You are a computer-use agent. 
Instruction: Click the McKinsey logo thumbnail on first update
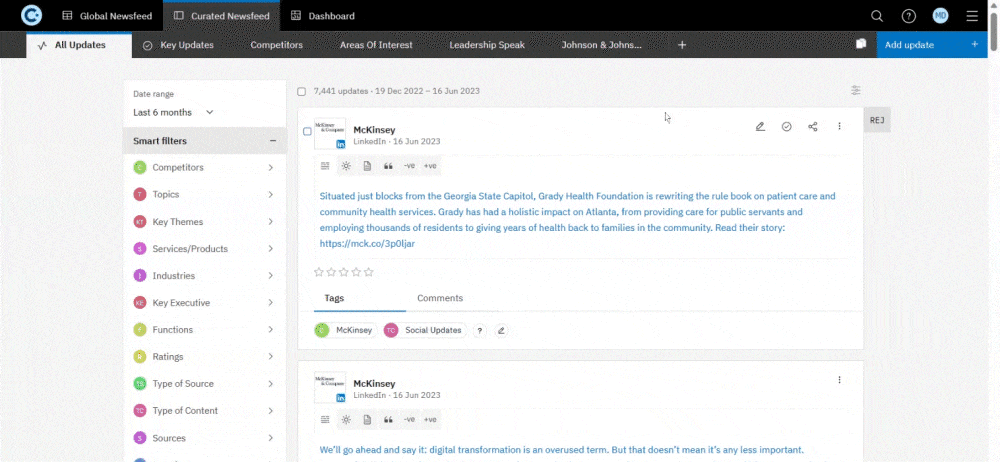pyautogui.click(x=330, y=133)
